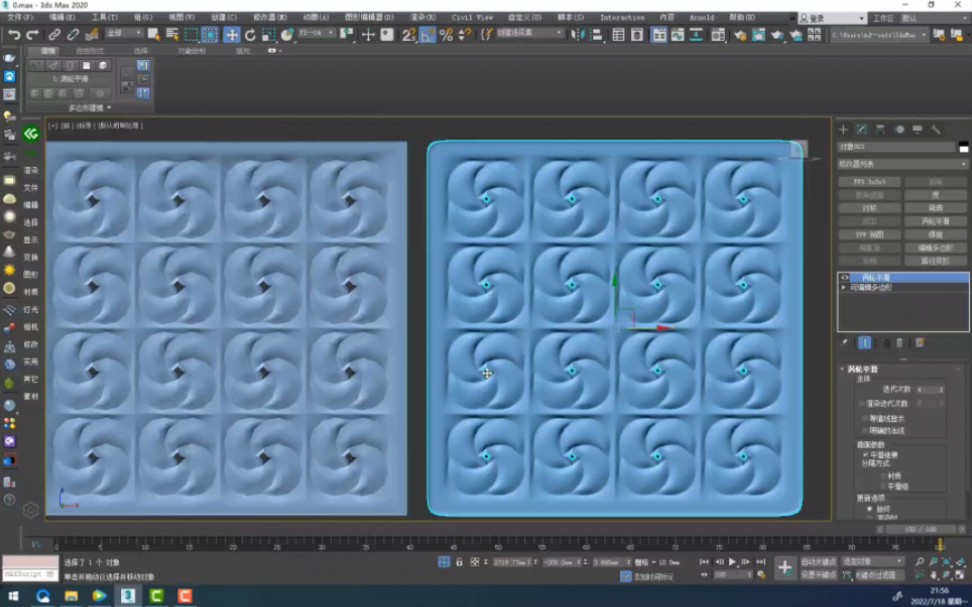The width and height of the screenshot is (972, 607).
Task: Uncheck the 平滑结果 checkbox
Action: click(866, 452)
